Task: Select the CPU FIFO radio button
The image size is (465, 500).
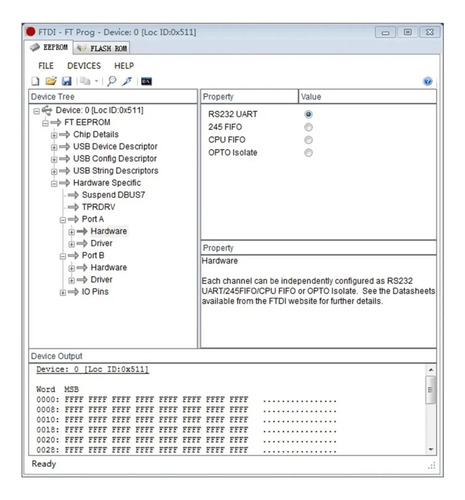Action: click(x=308, y=140)
